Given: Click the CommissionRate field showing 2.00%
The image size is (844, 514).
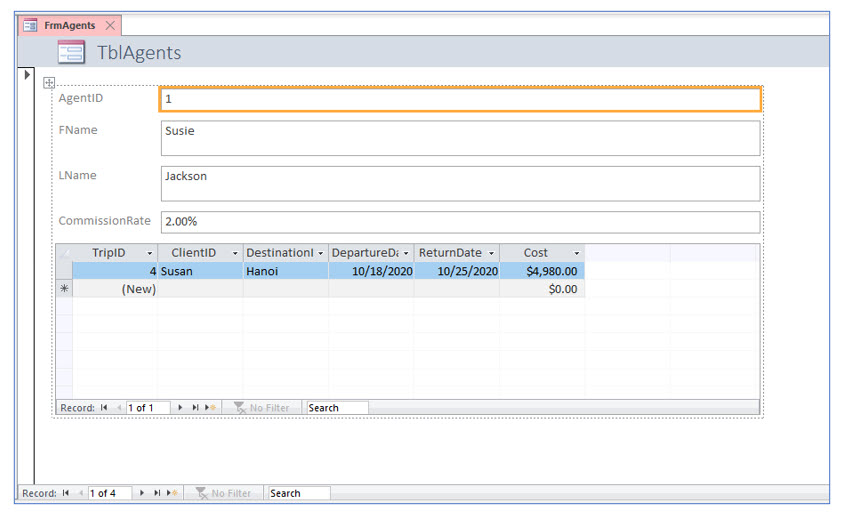Looking at the screenshot, I should pyautogui.click(x=460, y=222).
